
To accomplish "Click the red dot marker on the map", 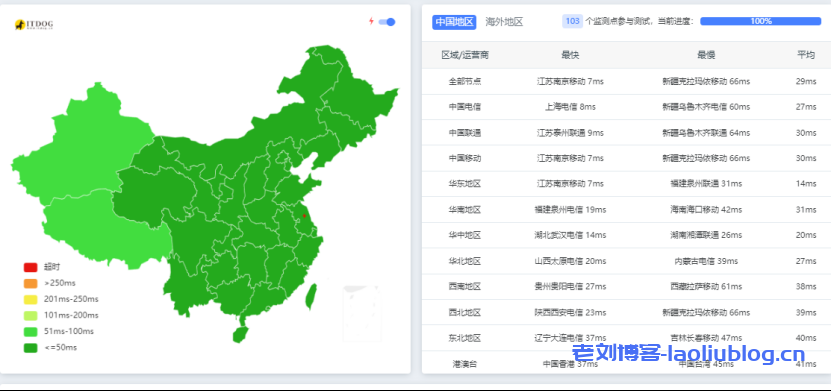I will [304, 216].
